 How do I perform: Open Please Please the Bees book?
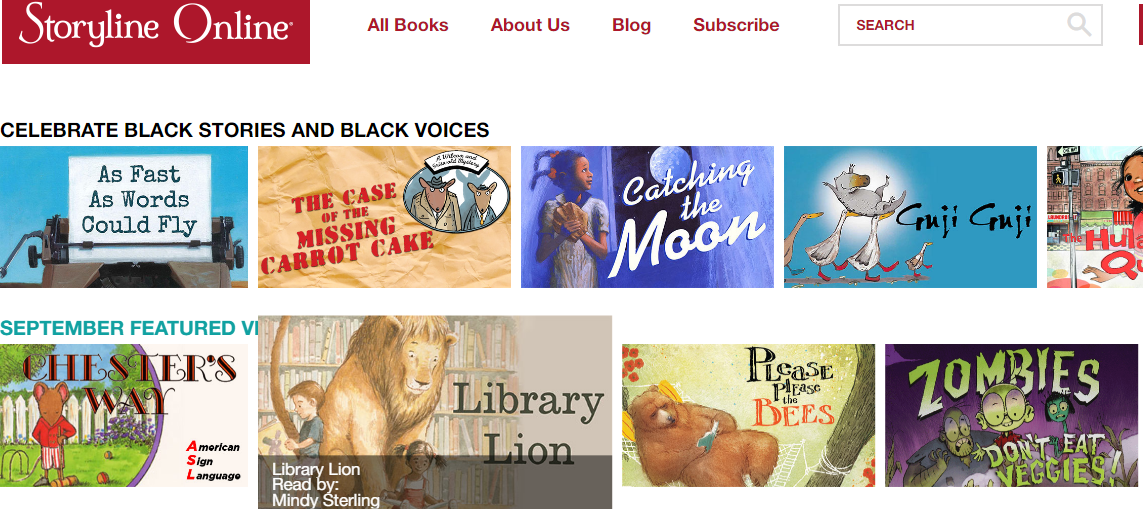[749, 415]
